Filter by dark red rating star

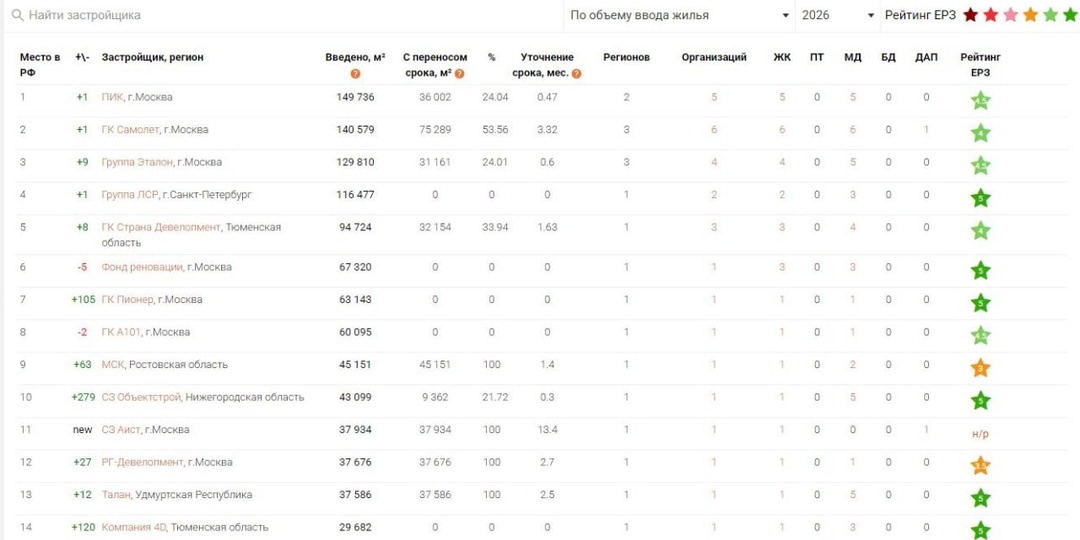pyautogui.click(x=970, y=15)
